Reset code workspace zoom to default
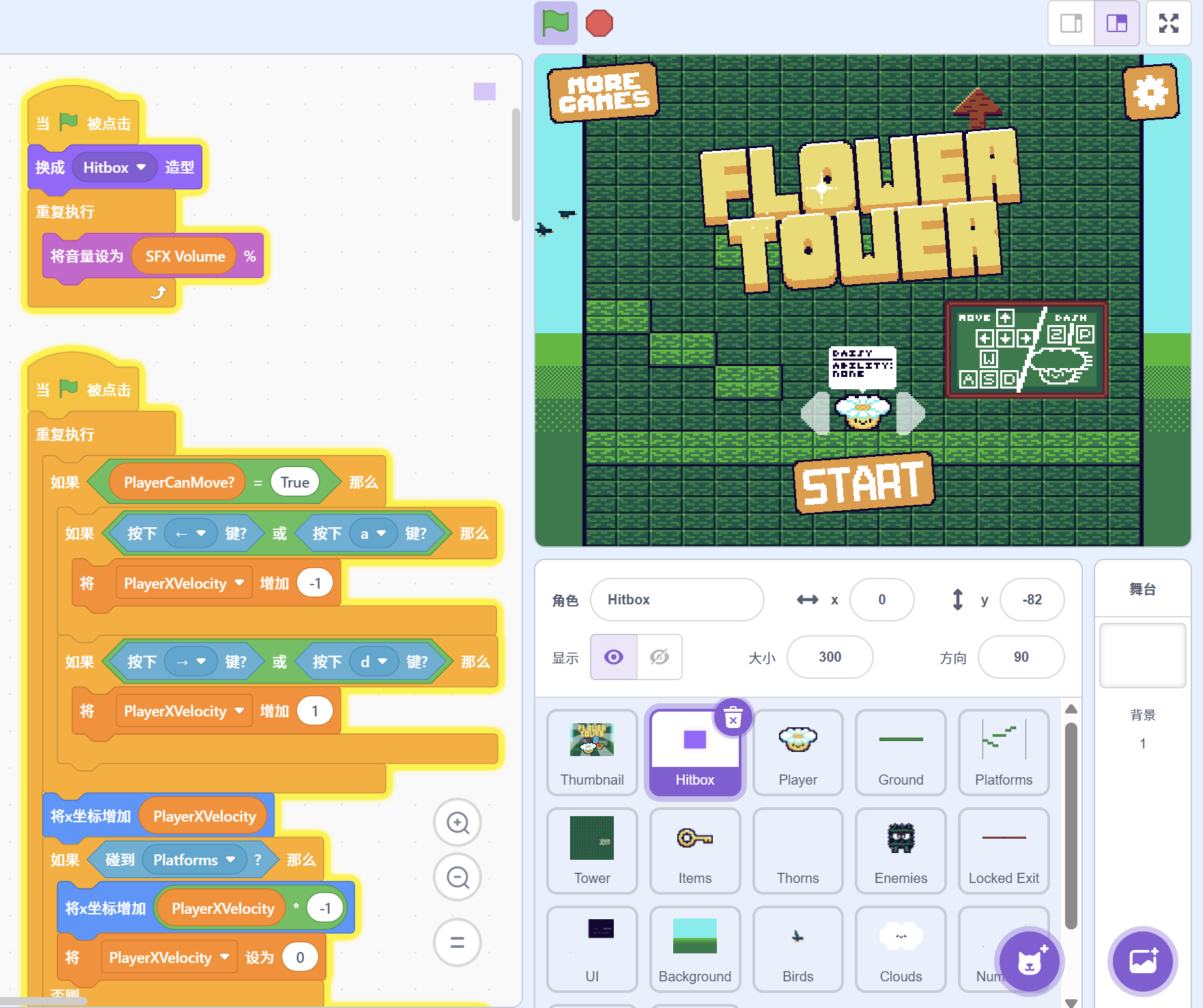 tap(457, 942)
